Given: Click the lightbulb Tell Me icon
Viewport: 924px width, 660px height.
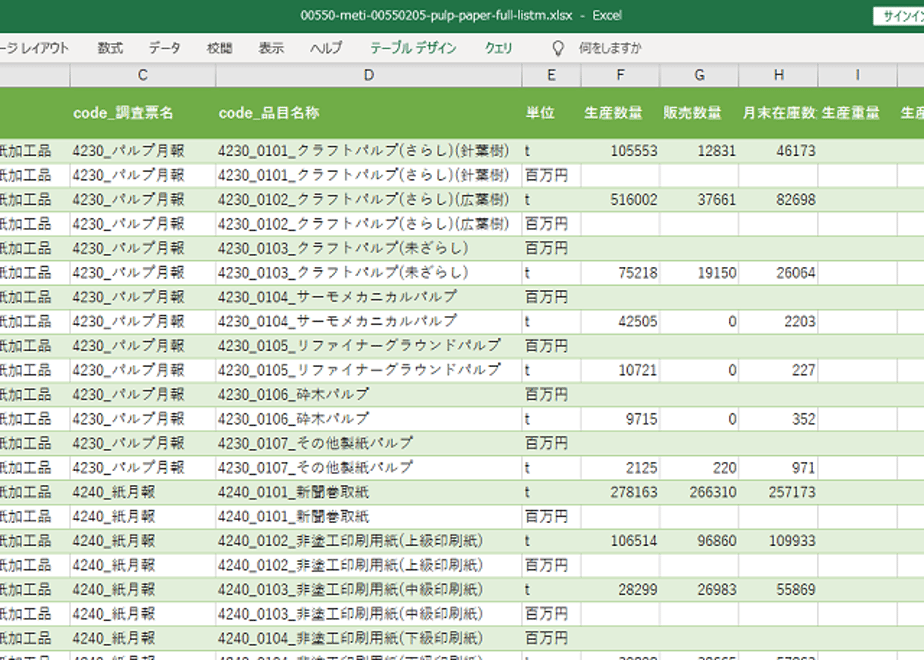Looking at the screenshot, I should click(x=558, y=48).
